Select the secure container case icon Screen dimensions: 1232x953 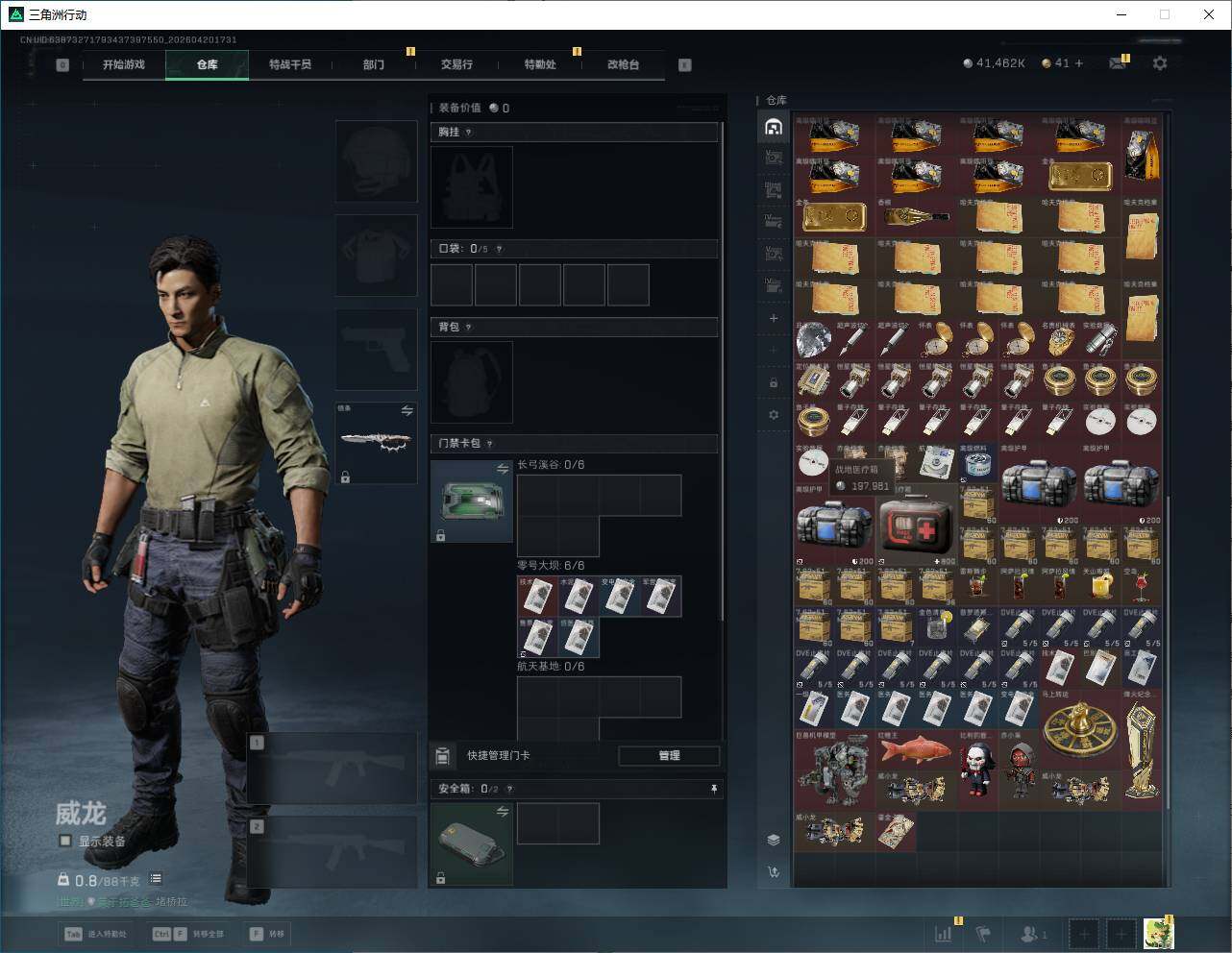click(472, 844)
